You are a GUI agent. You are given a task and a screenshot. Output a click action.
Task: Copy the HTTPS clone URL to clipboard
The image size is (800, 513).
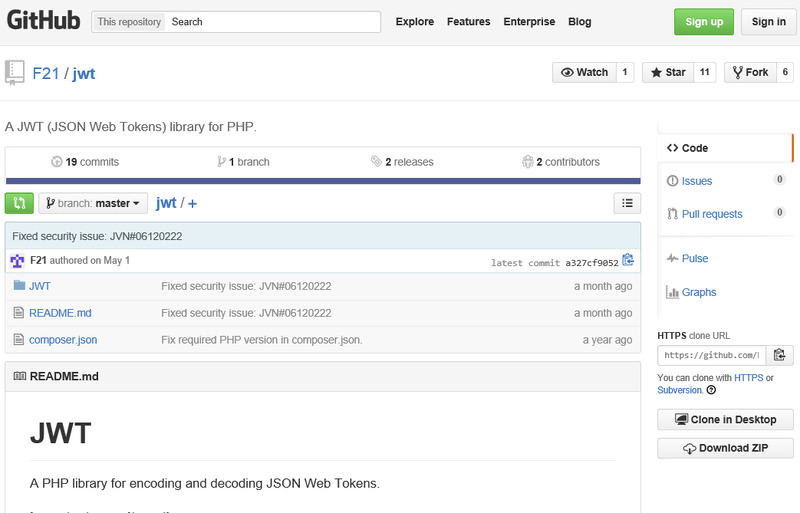tap(781, 355)
